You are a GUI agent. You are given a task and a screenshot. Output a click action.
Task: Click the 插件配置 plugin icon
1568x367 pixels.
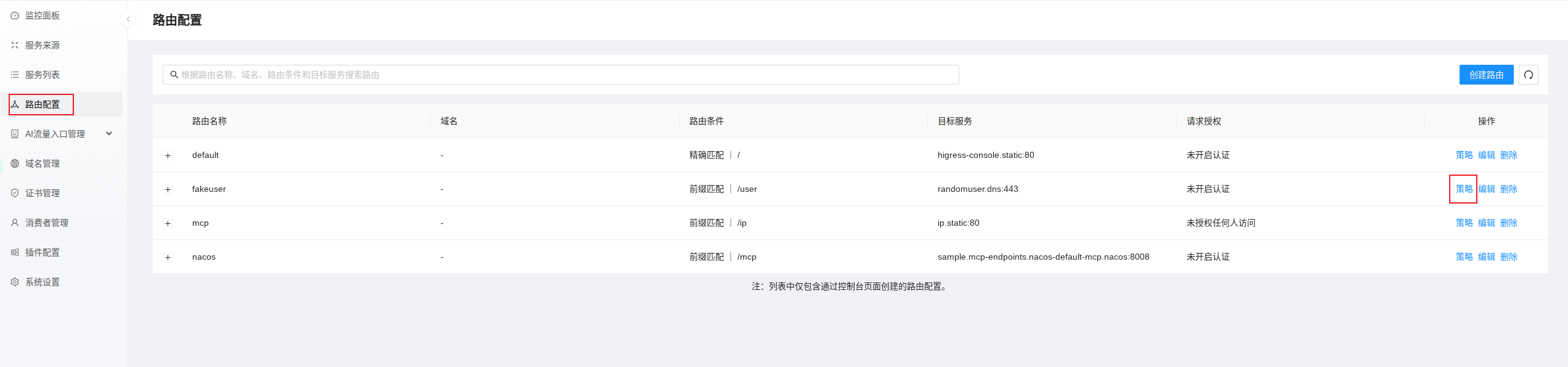(x=15, y=252)
